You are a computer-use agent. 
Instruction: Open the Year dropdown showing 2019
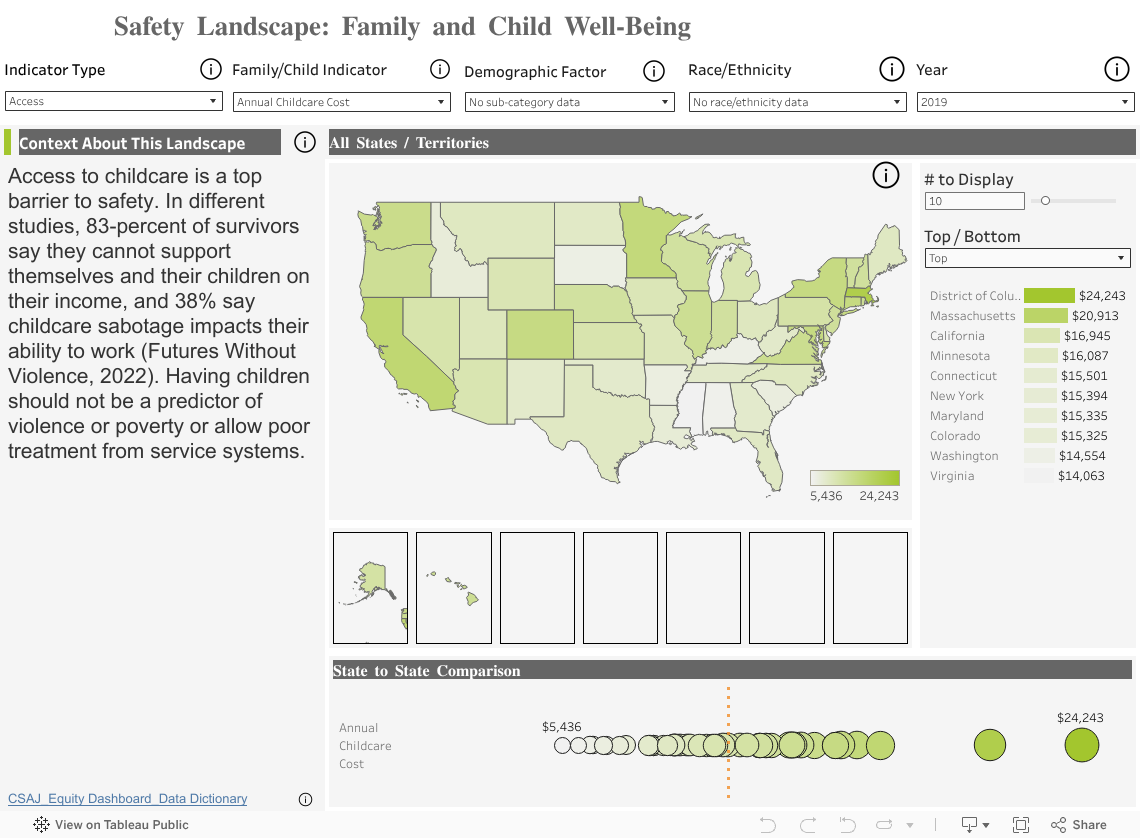point(1025,101)
